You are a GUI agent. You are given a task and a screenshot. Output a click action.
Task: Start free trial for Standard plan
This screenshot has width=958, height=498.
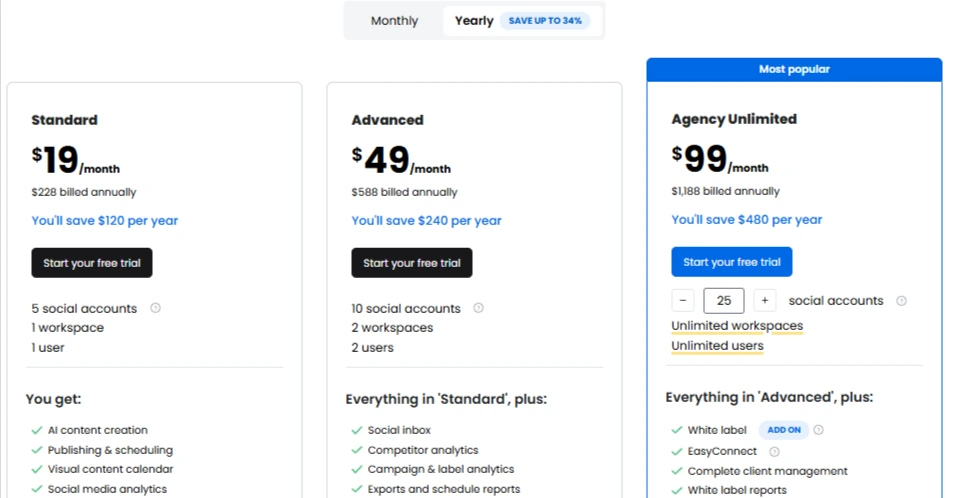(92, 263)
